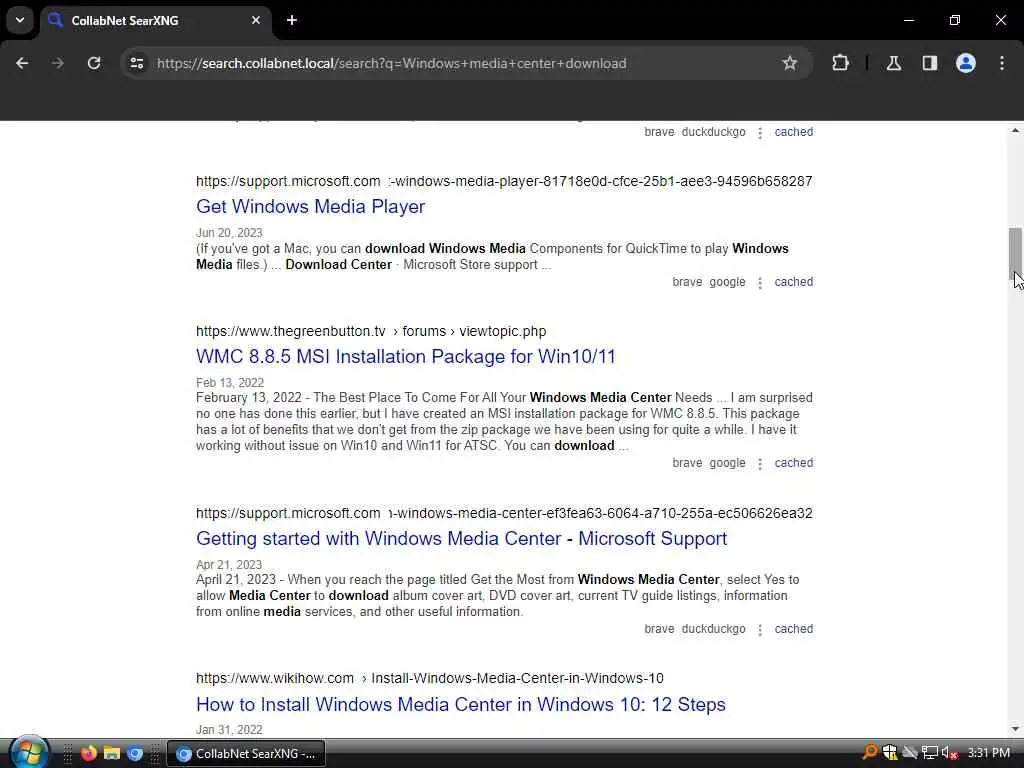Open the user profile avatar

tap(966, 63)
